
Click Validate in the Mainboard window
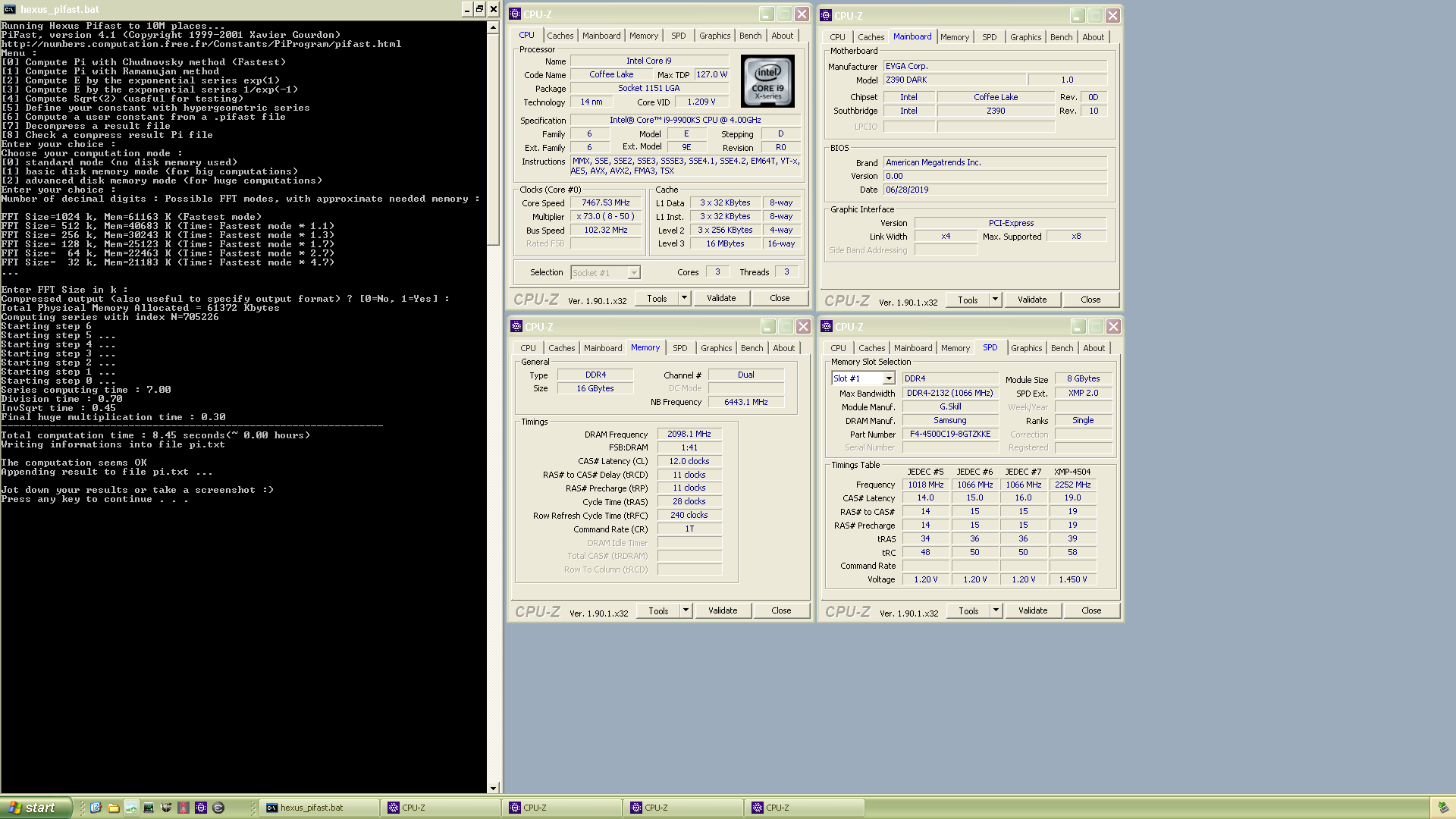tap(1032, 300)
